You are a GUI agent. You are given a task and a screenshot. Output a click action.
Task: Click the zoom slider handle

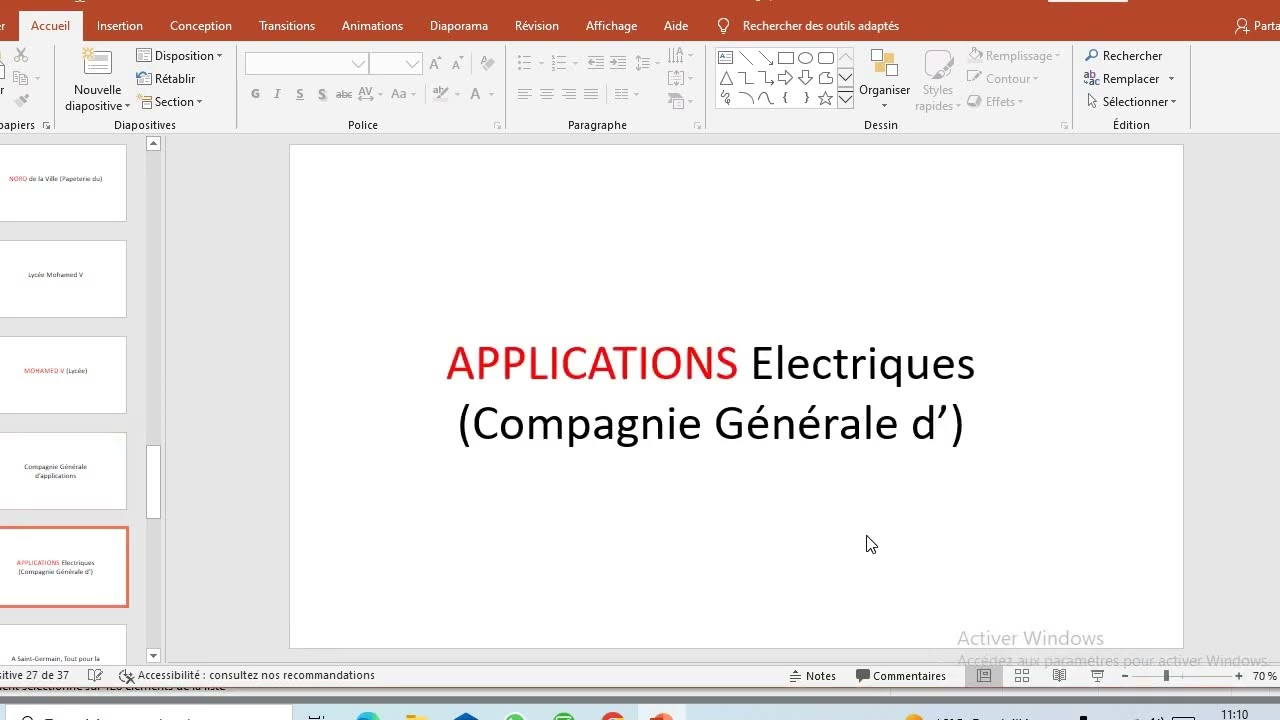click(x=1166, y=676)
